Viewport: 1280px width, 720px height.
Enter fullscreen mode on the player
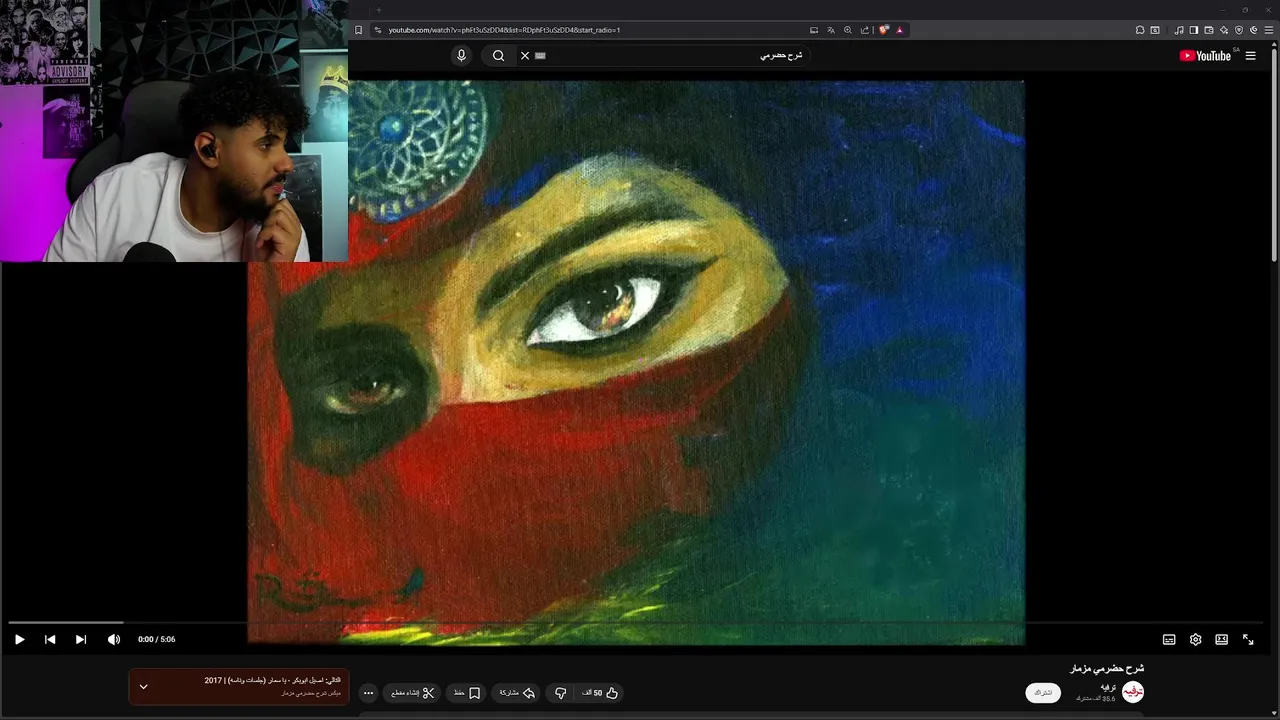1248,639
